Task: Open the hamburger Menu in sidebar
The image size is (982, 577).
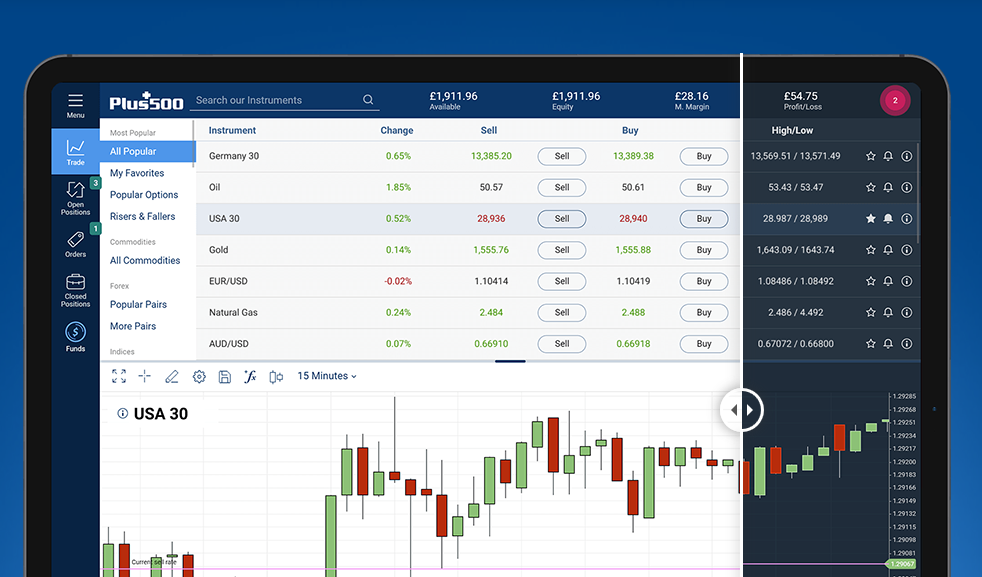Action: (76, 103)
